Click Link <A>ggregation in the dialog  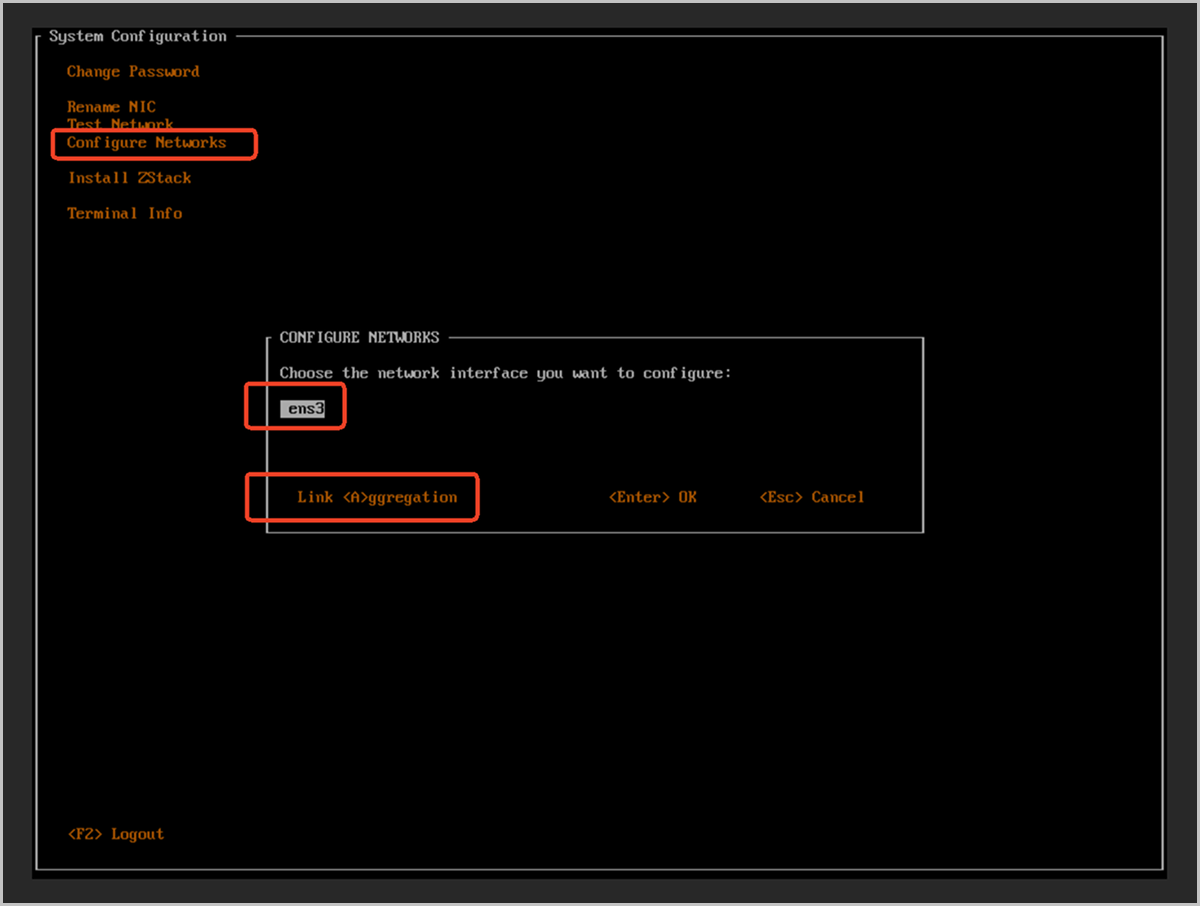click(x=377, y=497)
